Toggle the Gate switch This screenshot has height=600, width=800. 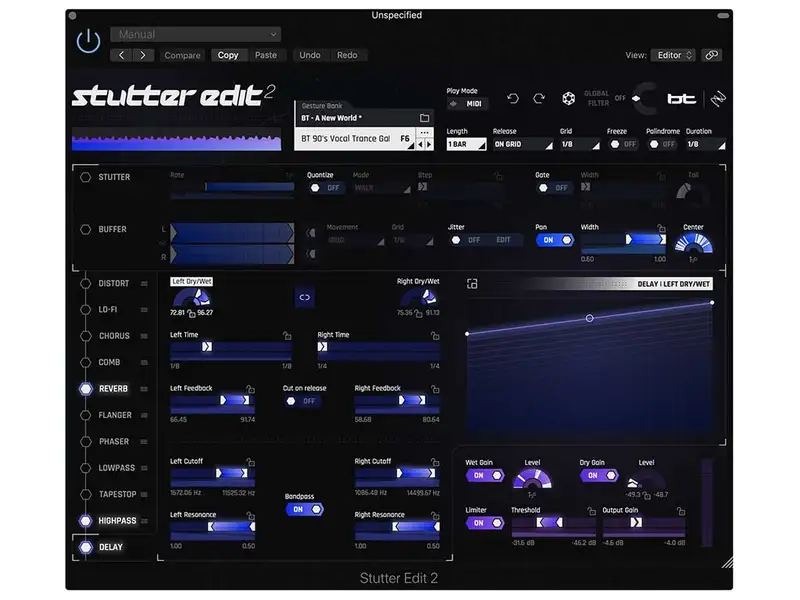point(553,188)
